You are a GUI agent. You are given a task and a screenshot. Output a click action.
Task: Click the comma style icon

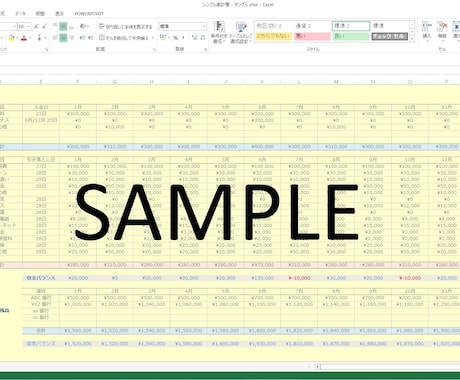click(183, 38)
